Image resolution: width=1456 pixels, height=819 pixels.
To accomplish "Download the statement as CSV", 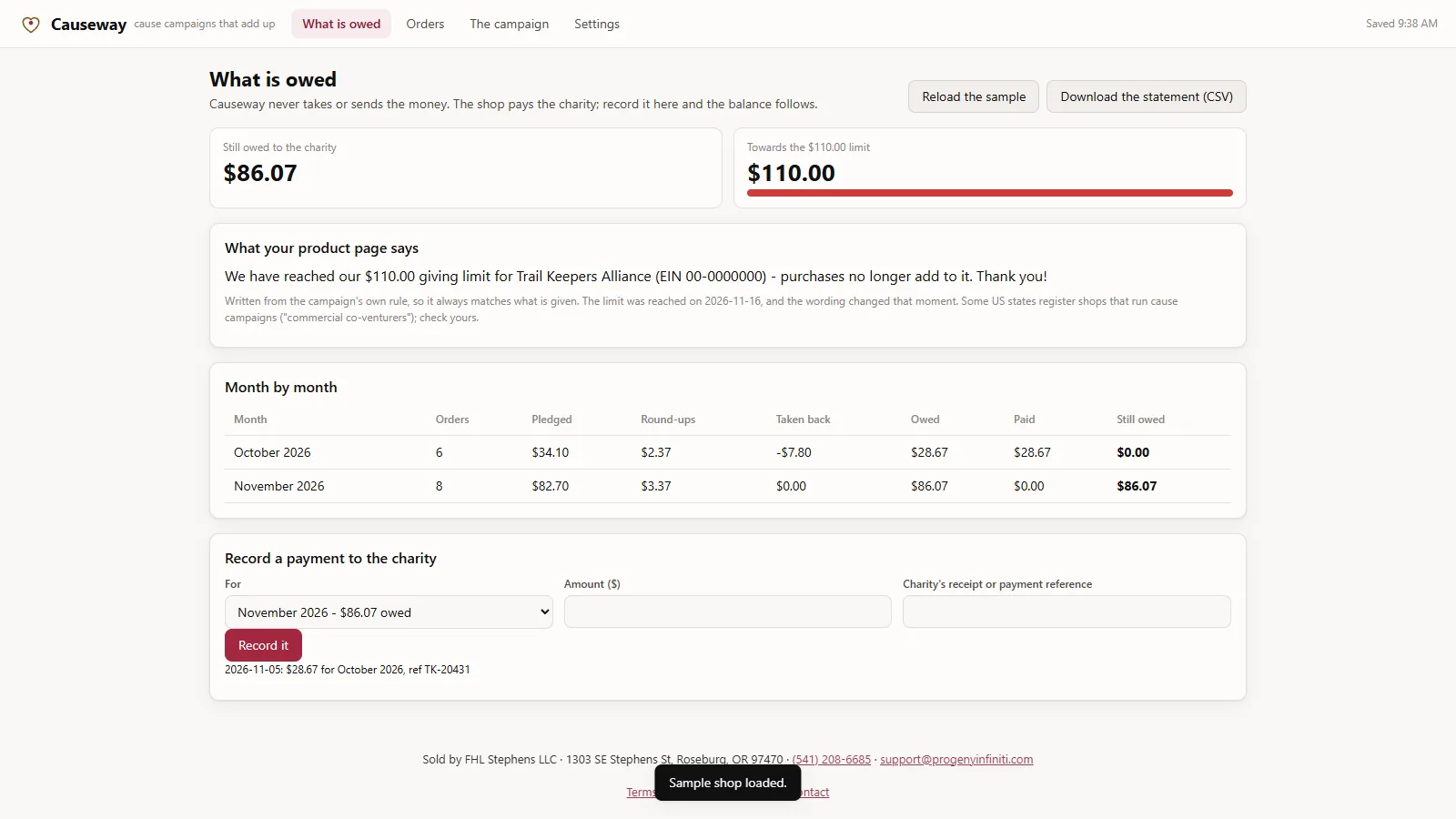I will [x=1147, y=96].
